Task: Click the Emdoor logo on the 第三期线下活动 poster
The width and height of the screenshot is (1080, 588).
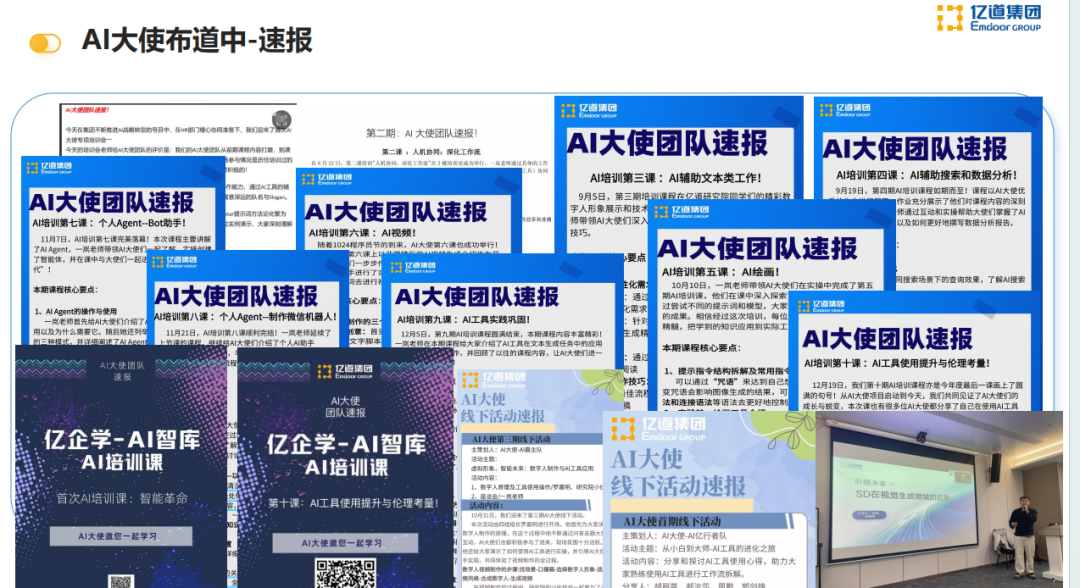Action: pos(494,379)
